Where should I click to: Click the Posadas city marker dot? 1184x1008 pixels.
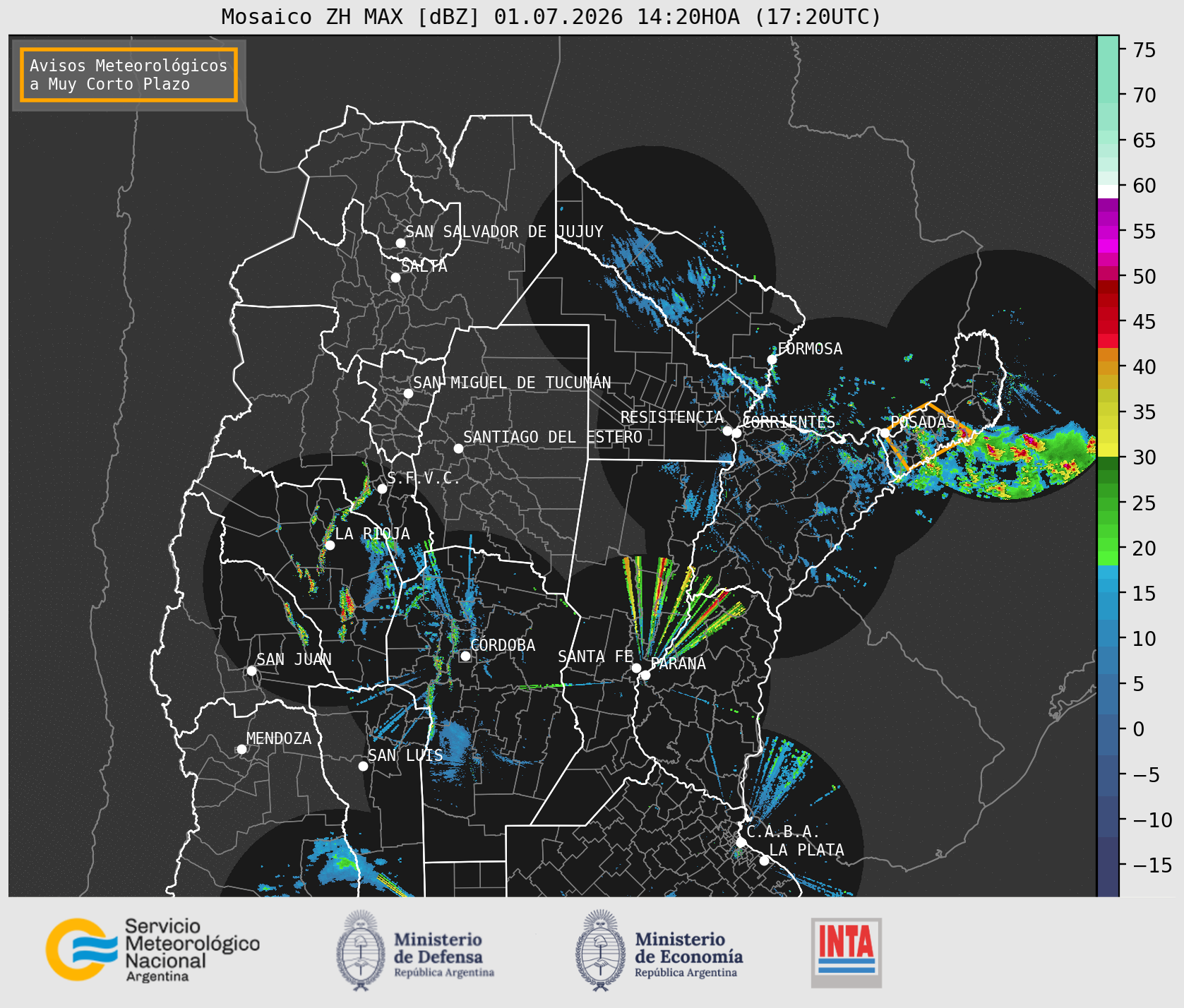(884, 433)
